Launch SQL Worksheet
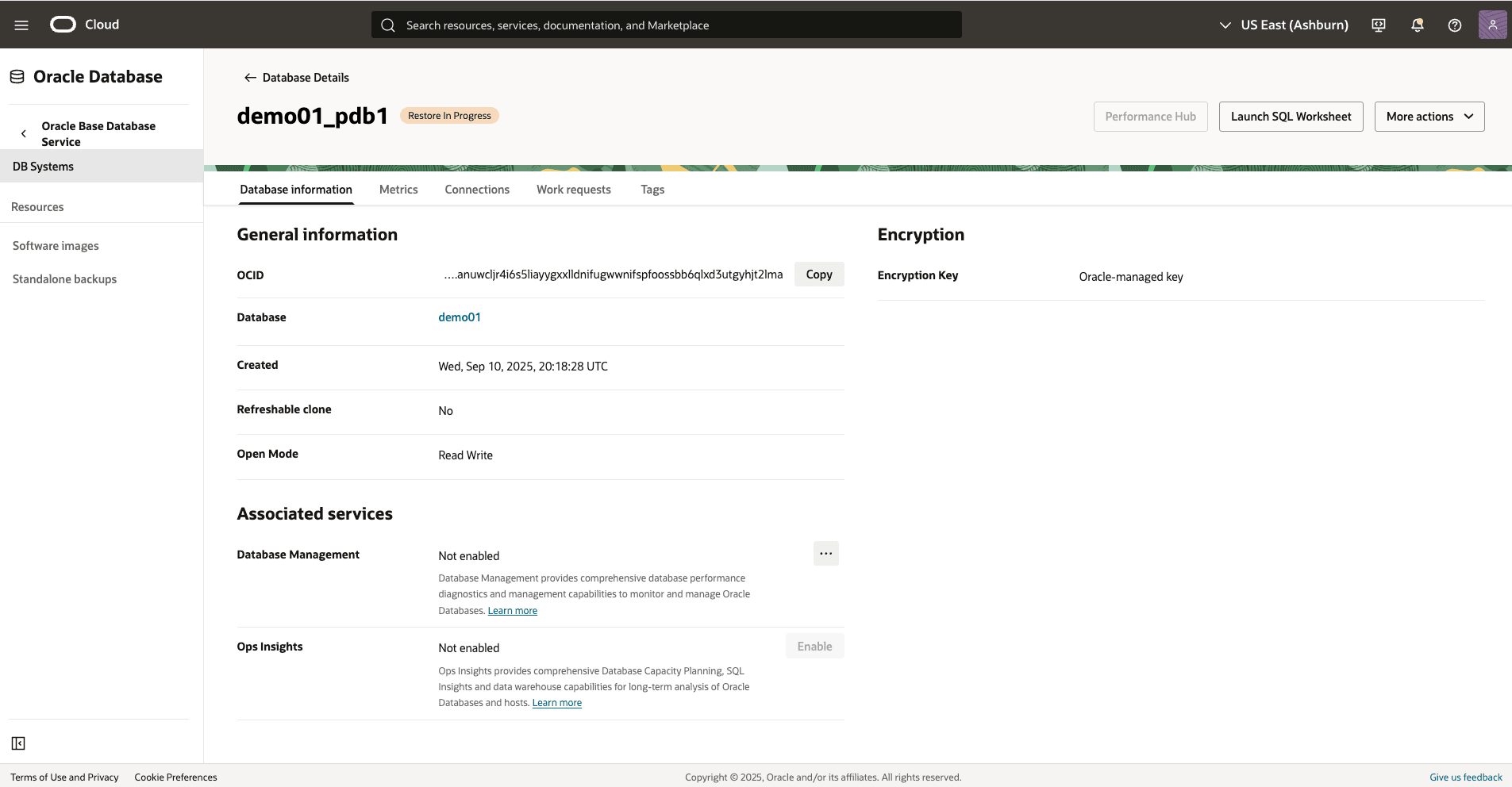This screenshot has height=787, width=1512. coord(1290,116)
